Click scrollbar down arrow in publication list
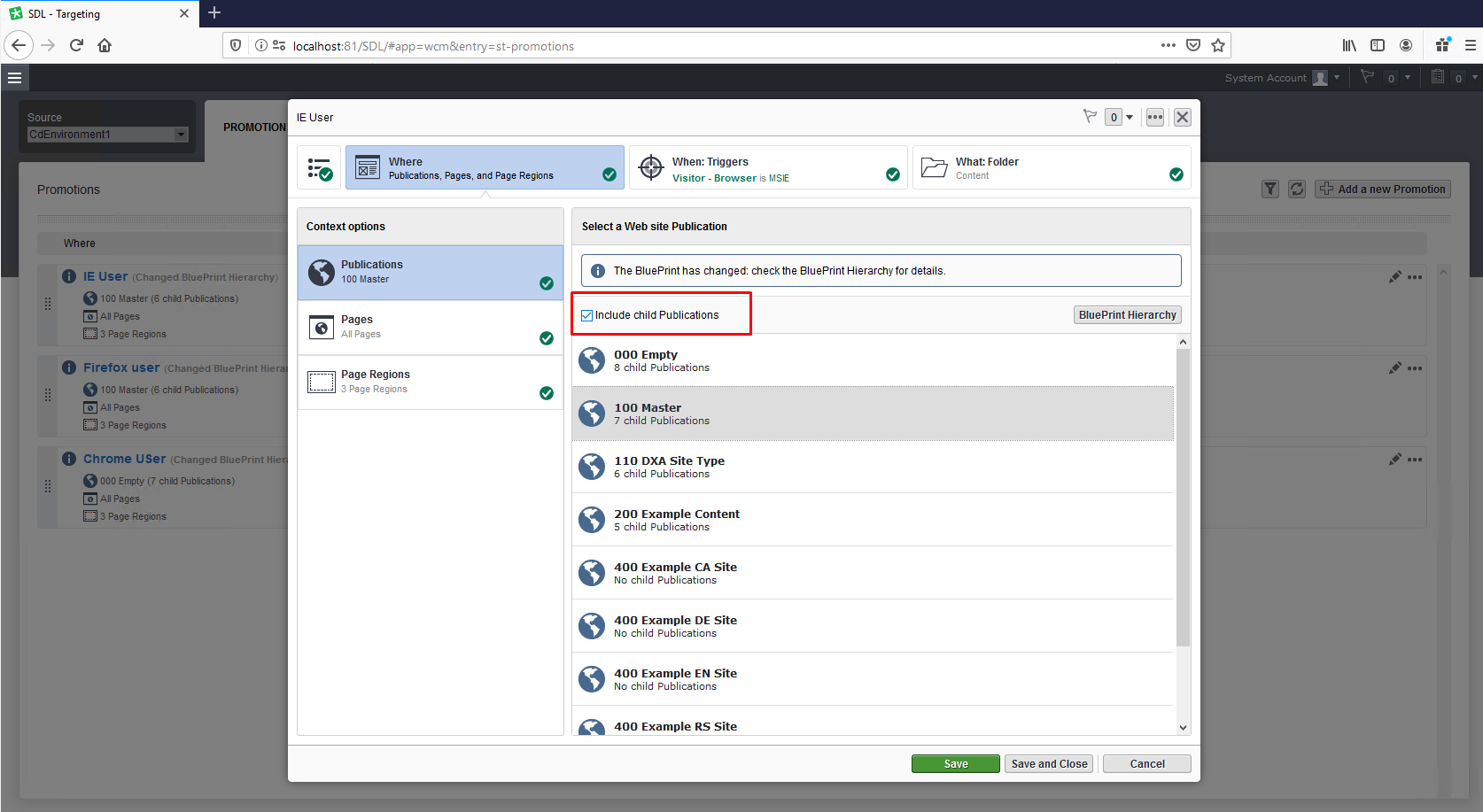Screen dimensions: 1483x812 (x=1183, y=727)
